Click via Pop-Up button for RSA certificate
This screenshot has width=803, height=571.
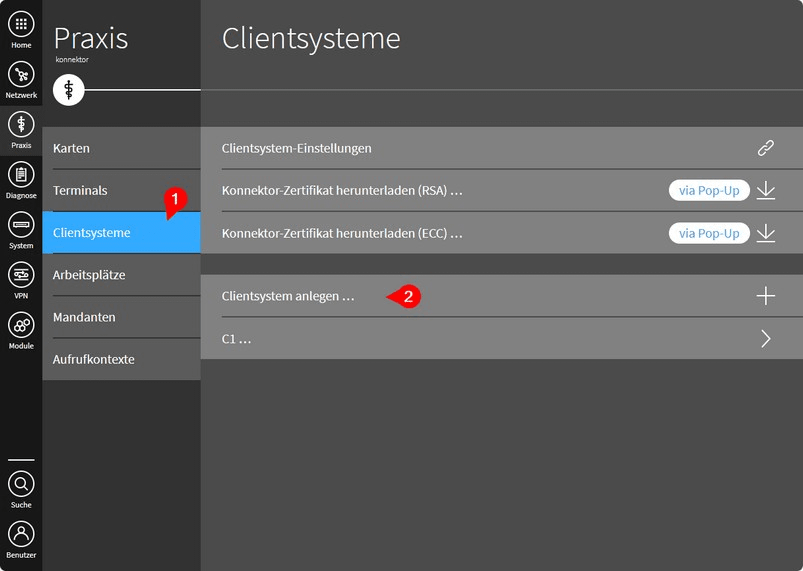[x=709, y=190]
